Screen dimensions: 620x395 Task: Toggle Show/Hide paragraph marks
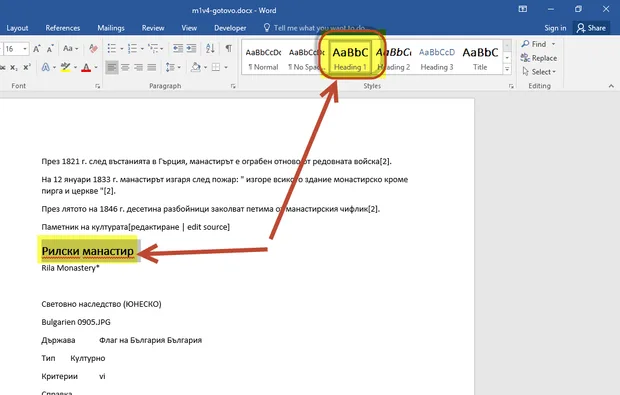(229, 48)
